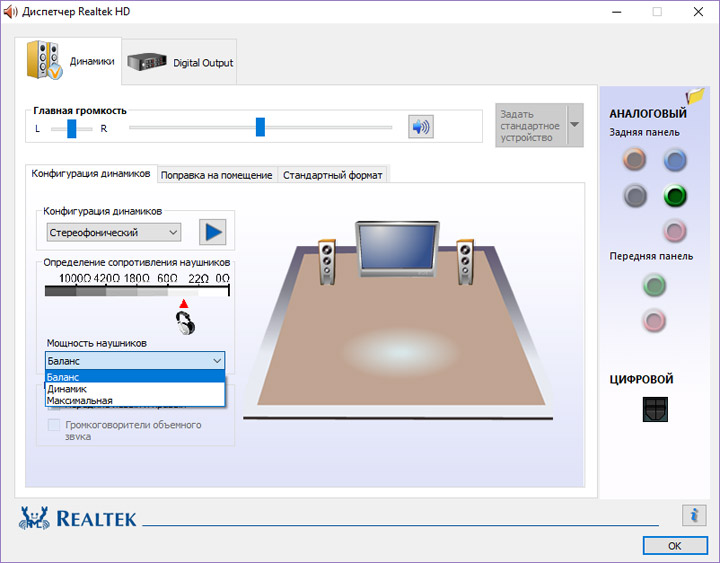The image size is (720, 563).
Task: Open the Стандартный формат tab
Action: [x=332, y=175]
